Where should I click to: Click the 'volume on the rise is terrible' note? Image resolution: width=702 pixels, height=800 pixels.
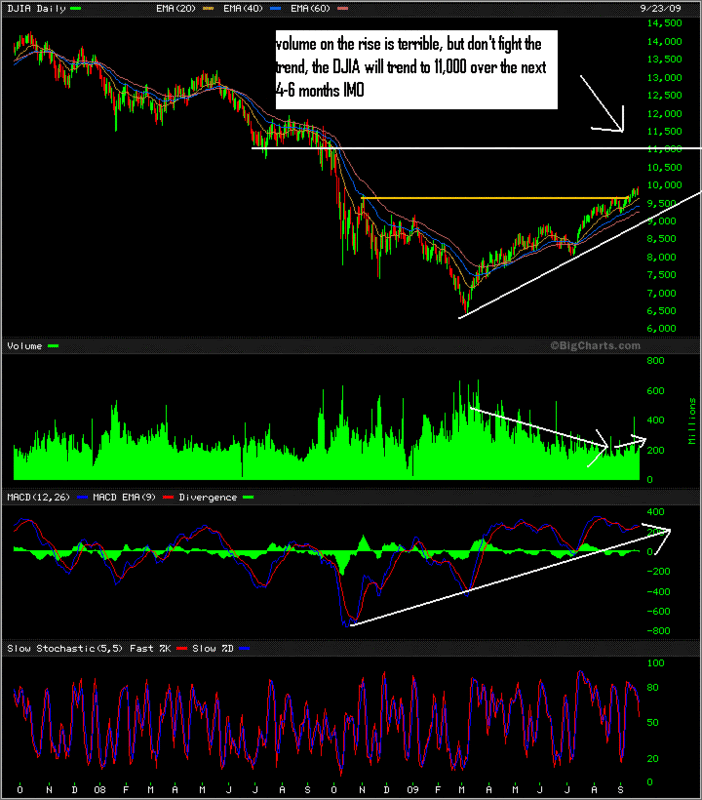point(416,69)
